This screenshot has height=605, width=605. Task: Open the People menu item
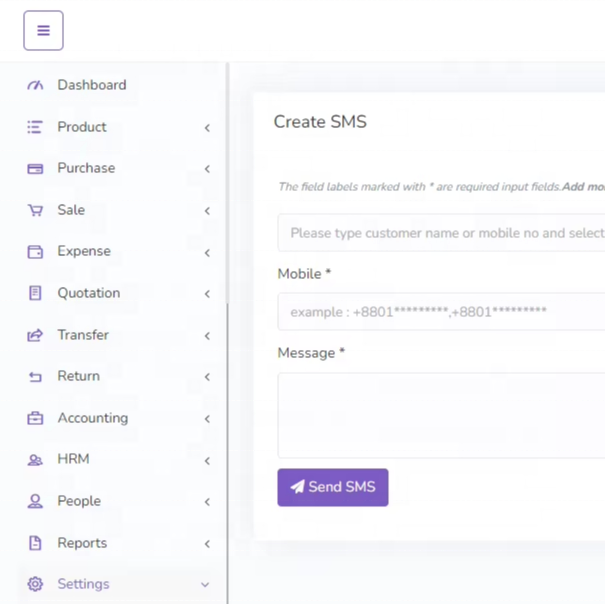(79, 501)
